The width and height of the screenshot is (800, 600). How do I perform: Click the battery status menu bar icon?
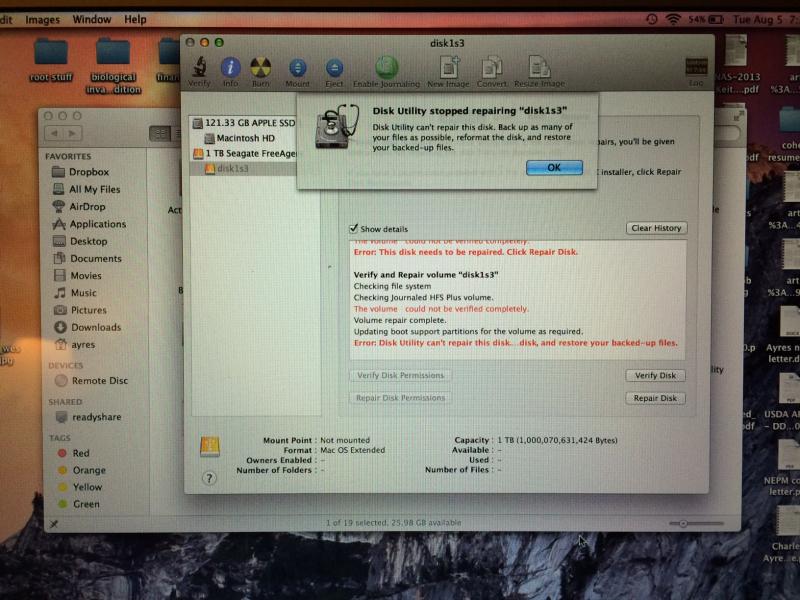pos(707,19)
